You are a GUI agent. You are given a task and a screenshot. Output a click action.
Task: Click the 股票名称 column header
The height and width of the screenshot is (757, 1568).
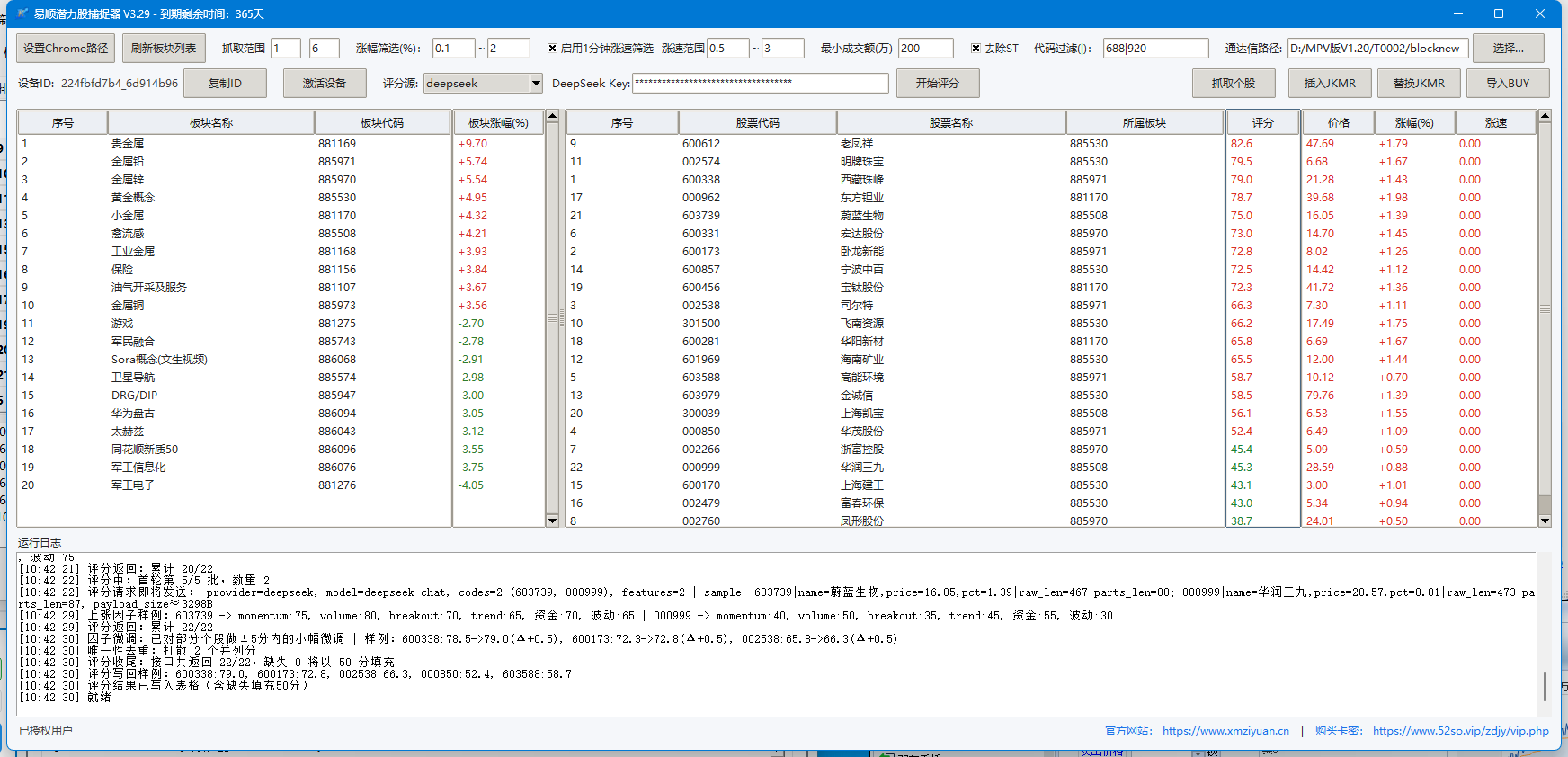(x=950, y=122)
